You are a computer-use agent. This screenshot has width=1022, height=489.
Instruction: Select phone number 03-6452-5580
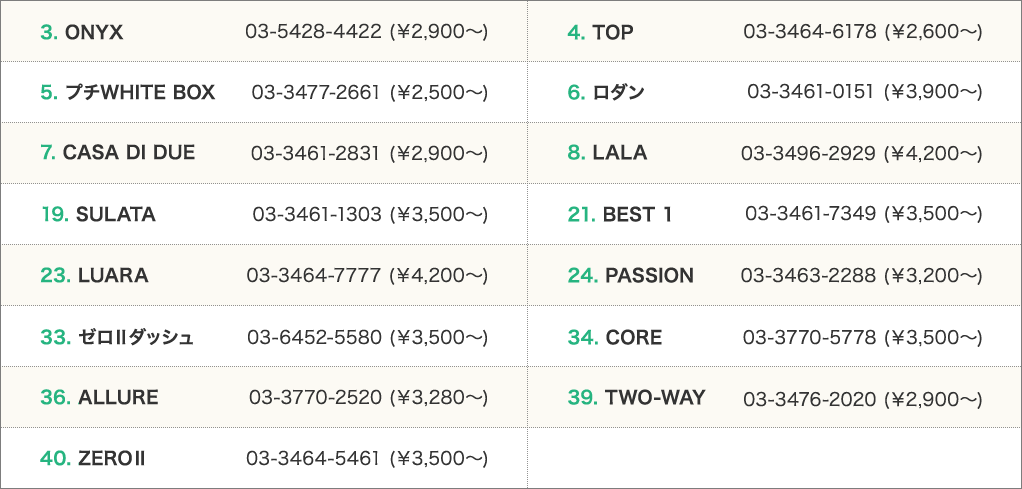coord(314,337)
